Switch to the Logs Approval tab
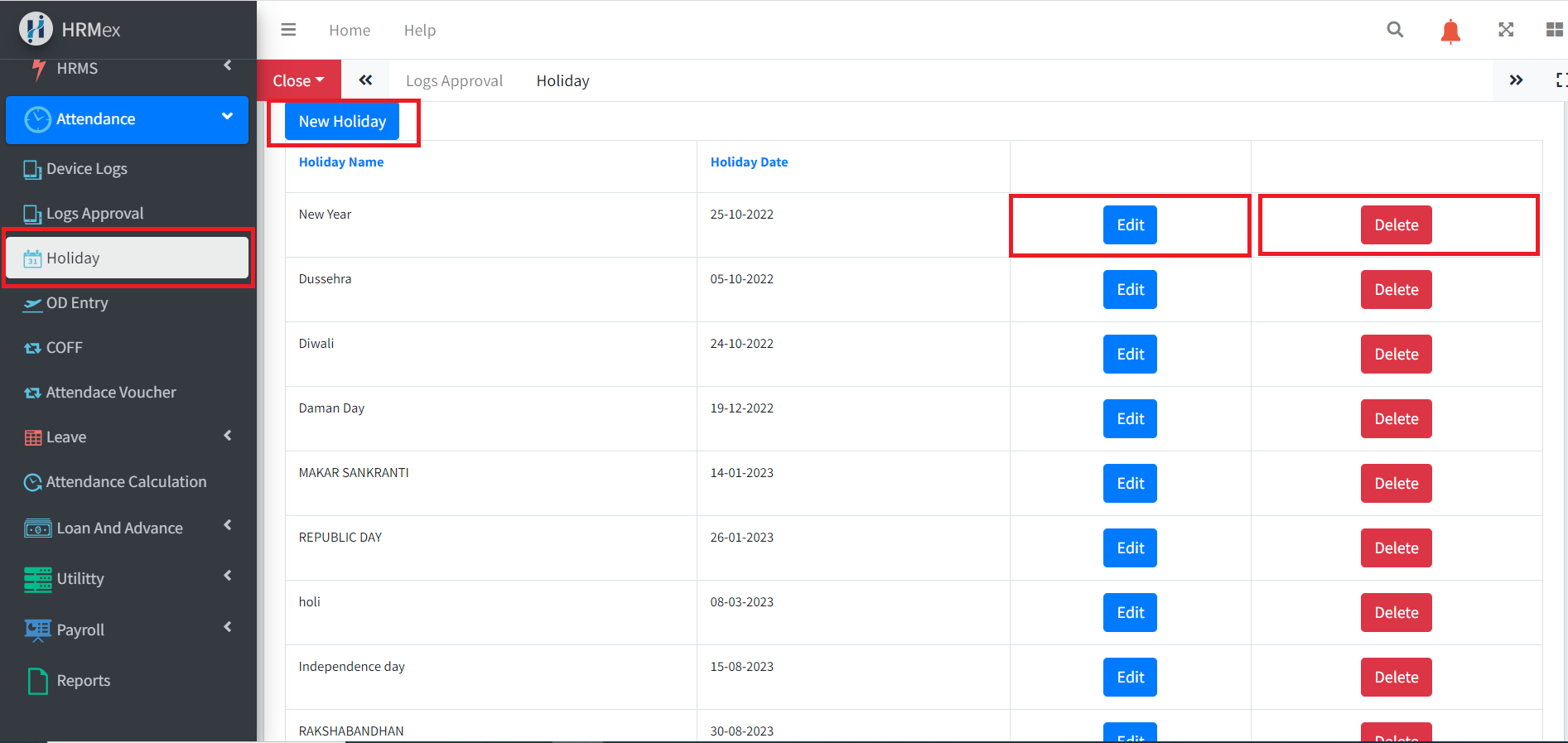Viewport: 1568px width, 743px height. coord(454,80)
